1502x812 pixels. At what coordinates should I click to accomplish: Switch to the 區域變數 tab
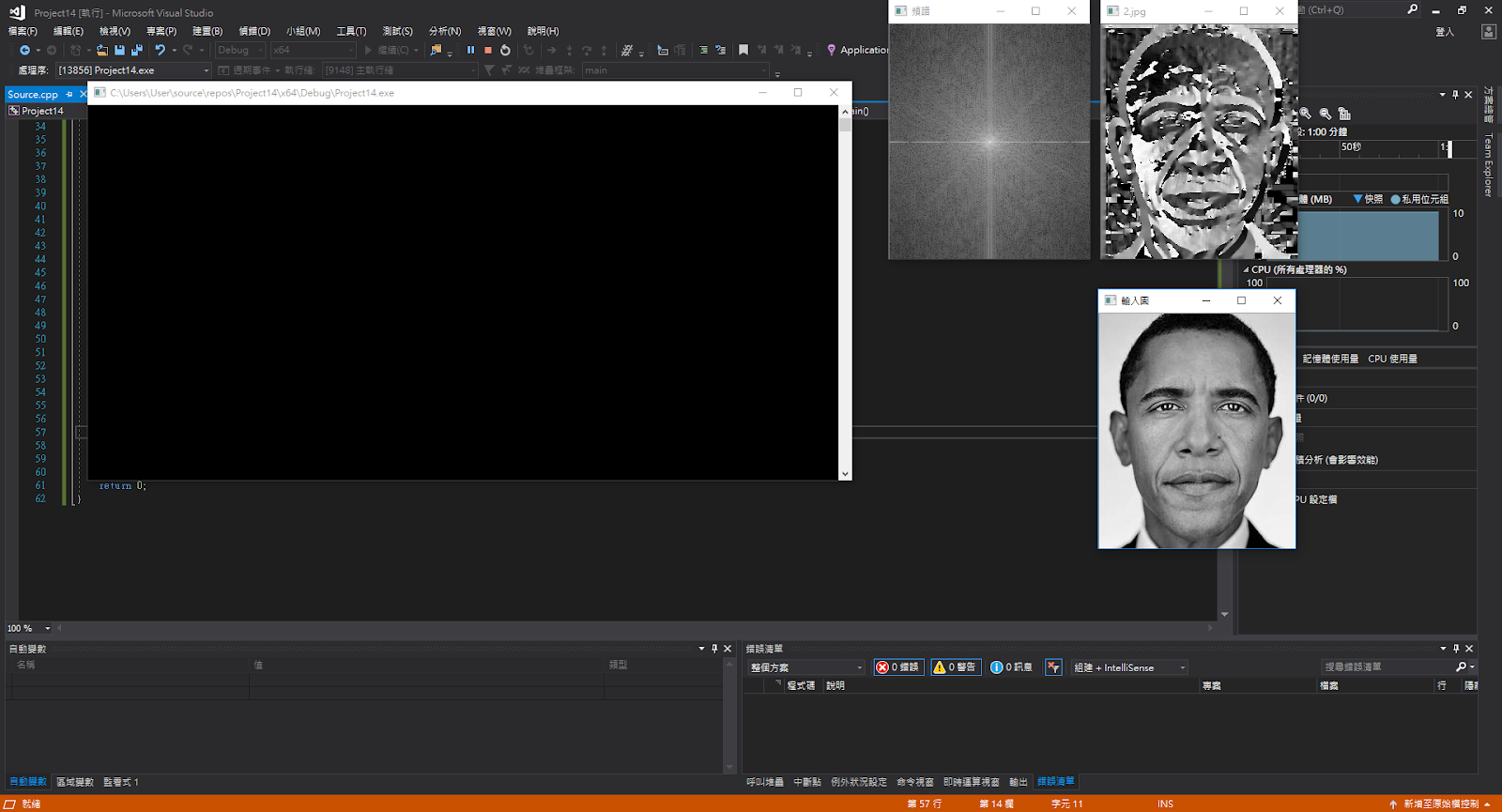(75, 782)
